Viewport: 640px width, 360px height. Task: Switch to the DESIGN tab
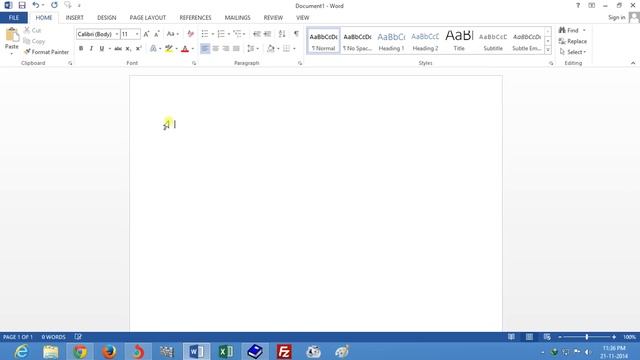(x=107, y=18)
